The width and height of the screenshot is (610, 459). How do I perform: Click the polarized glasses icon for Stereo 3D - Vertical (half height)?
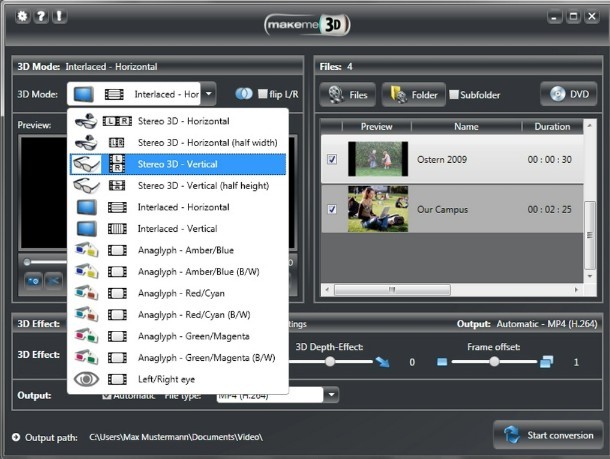tap(86, 186)
